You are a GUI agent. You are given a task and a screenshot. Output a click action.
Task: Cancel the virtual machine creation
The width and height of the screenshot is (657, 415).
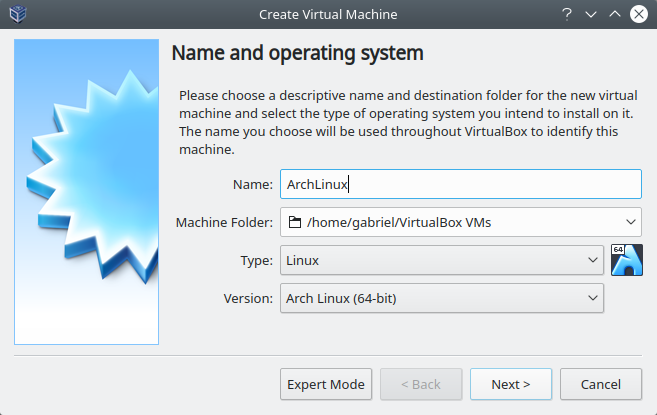tap(601, 384)
